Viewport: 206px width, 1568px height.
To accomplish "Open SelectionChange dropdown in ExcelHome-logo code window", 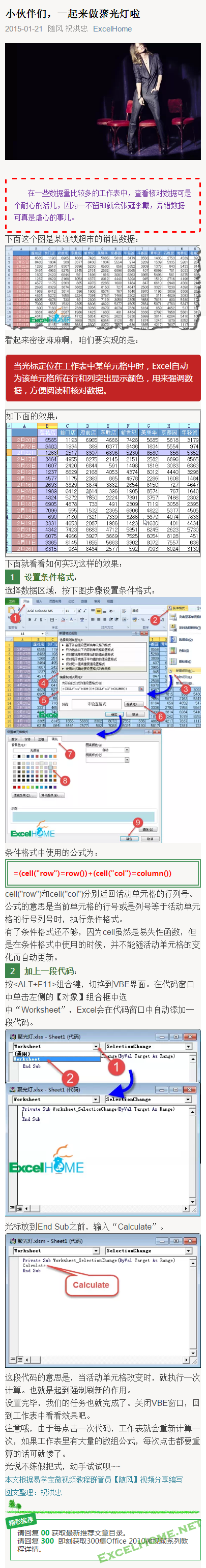I will [188, 1100].
